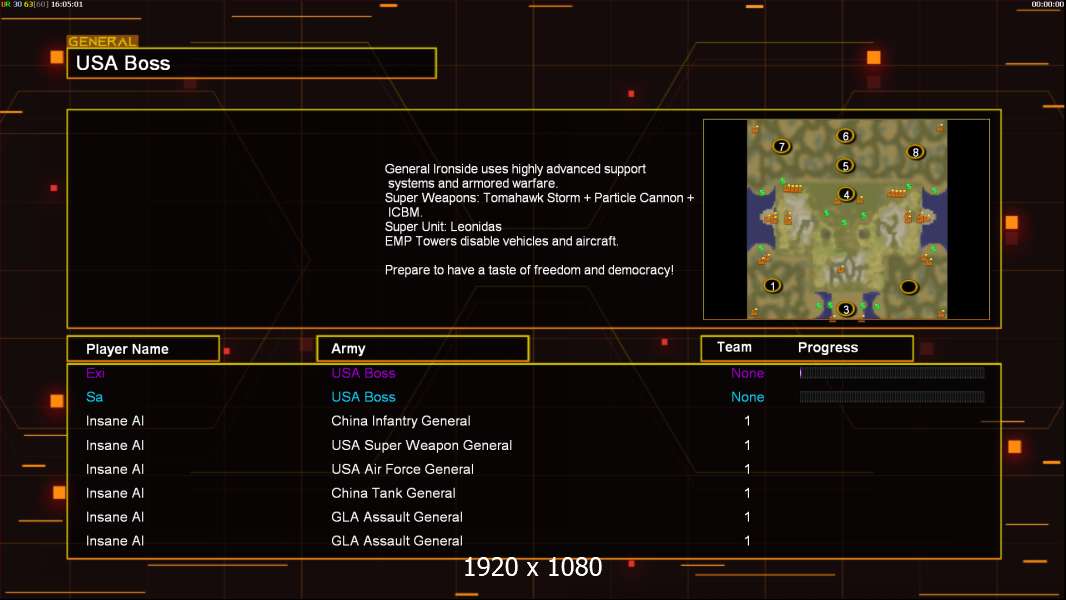Click the 'Super Unit: Leonidas' line
Image resolution: width=1066 pixels, height=600 pixels.
coord(443,226)
